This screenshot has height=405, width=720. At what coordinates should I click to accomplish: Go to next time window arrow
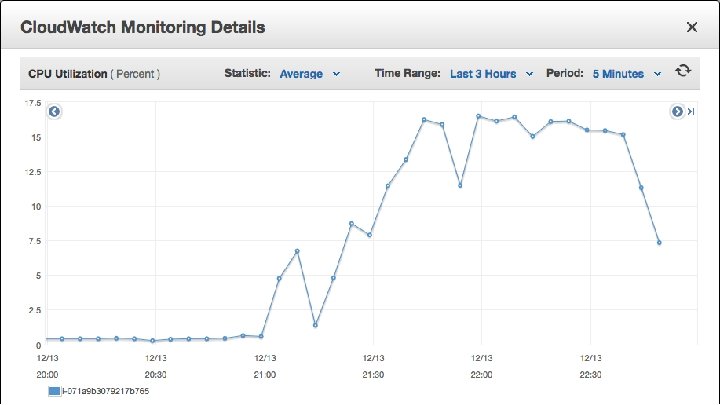[x=677, y=112]
